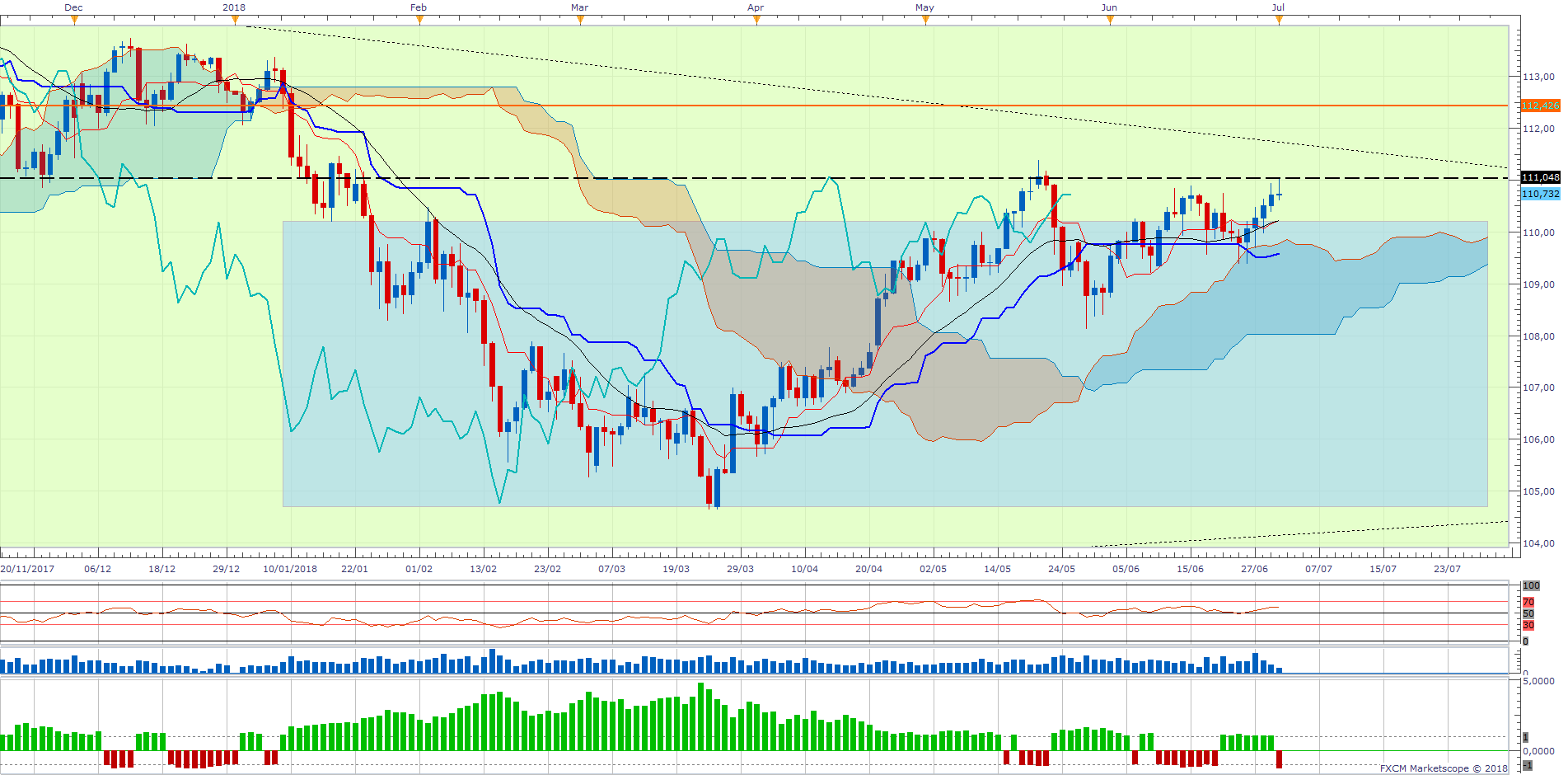The image size is (1568, 775).
Task: Select the 05/06 date label
Action: tap(1126, 569)
